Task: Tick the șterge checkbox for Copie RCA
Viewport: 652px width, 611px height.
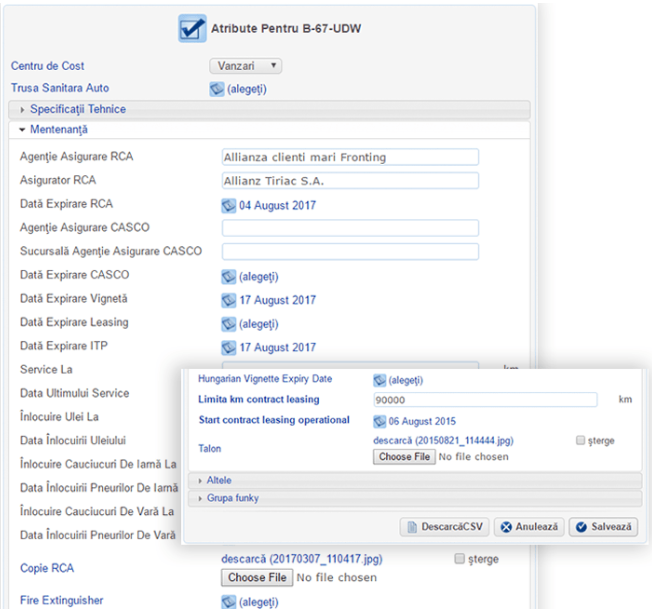Action: pos(460,559)
